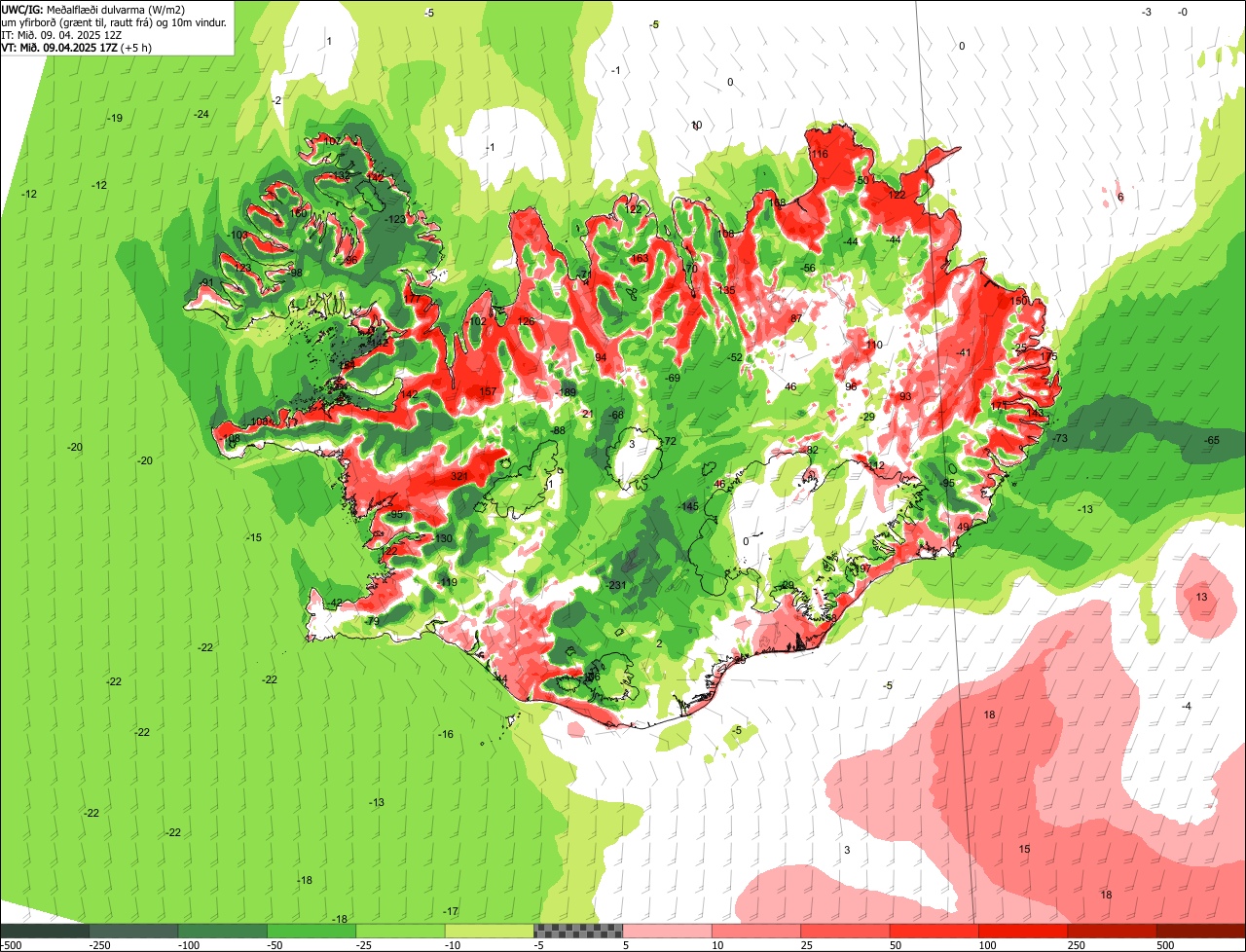Click the map value '175' on the east coast
Screen dimensions: 1246x952
point(1048,356)
